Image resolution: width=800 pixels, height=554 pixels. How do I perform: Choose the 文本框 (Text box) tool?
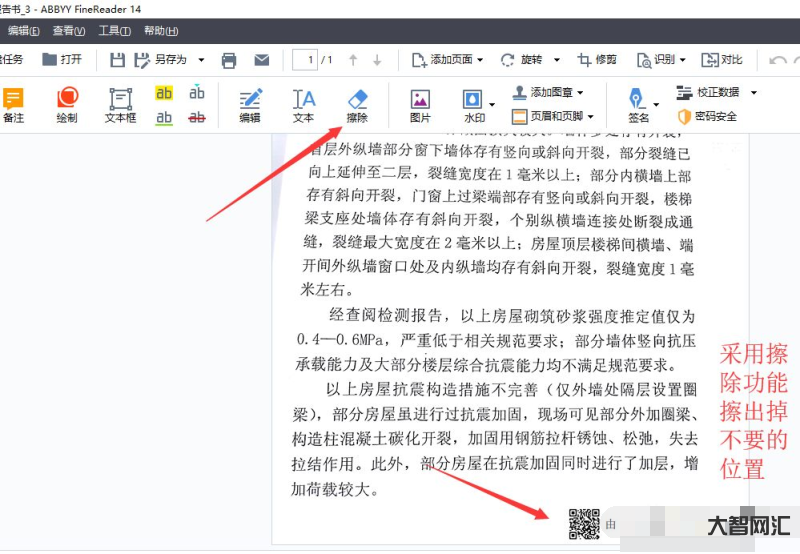point(120,105)
